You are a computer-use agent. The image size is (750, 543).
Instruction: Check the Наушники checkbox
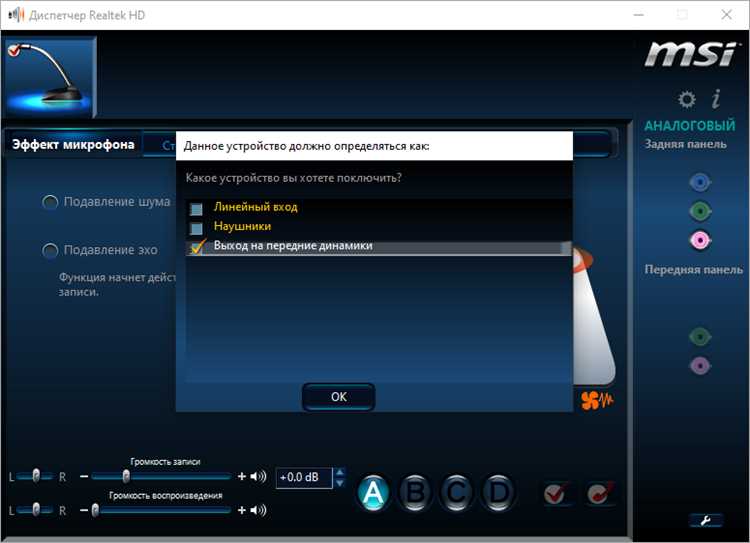click(196, 228)
